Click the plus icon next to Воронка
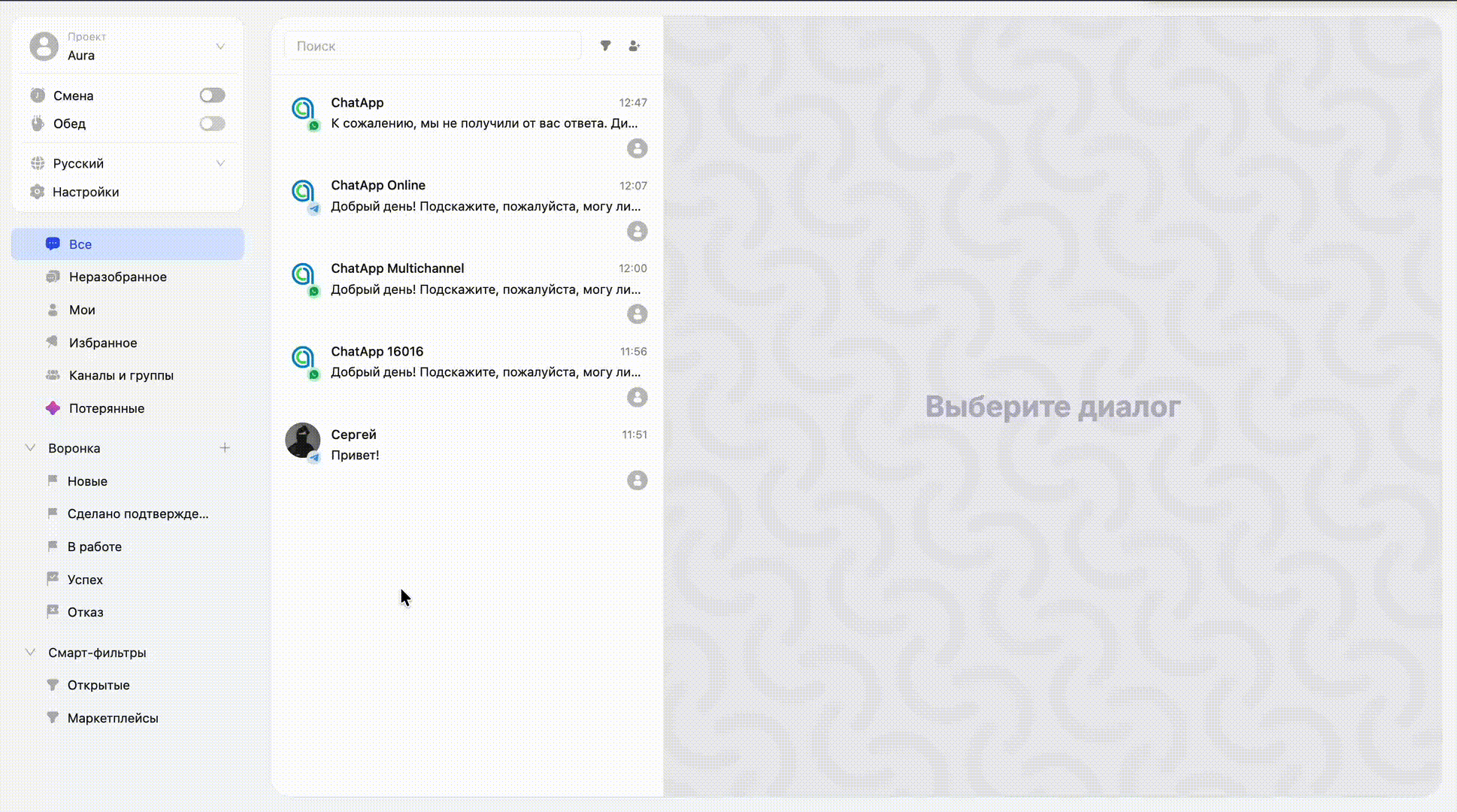 pyautogui.click(x=225, y=448)
